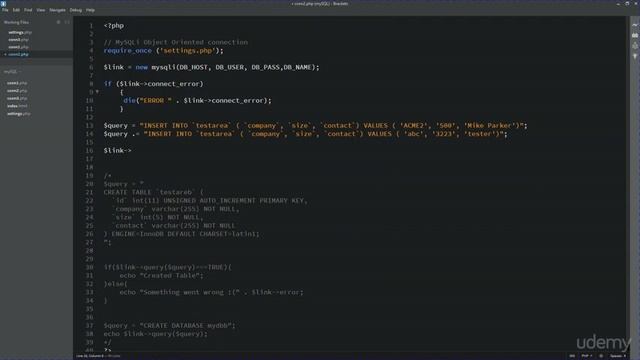Click line number 16 in the gutter
640x360 pixels.
pyautogui.click(x=89, y=151)
